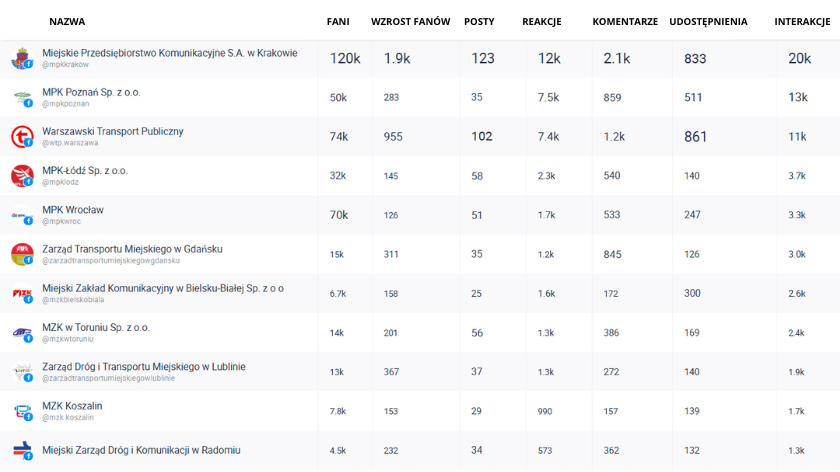Screen dimensions: 840x472
Task: Click MPK-Łódź profile logo icon
Action: click(22, 175)
